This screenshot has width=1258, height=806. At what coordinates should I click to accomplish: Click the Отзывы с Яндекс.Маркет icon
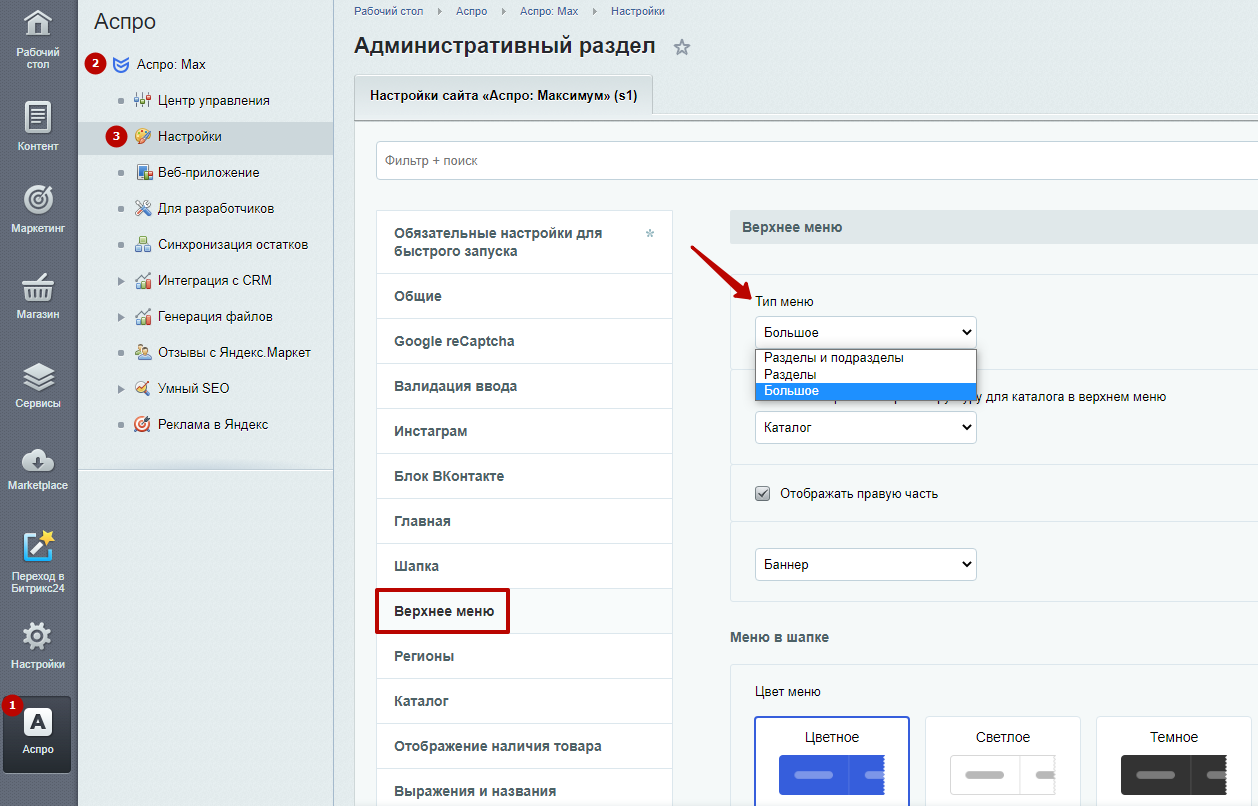click(x=142, y=352)
